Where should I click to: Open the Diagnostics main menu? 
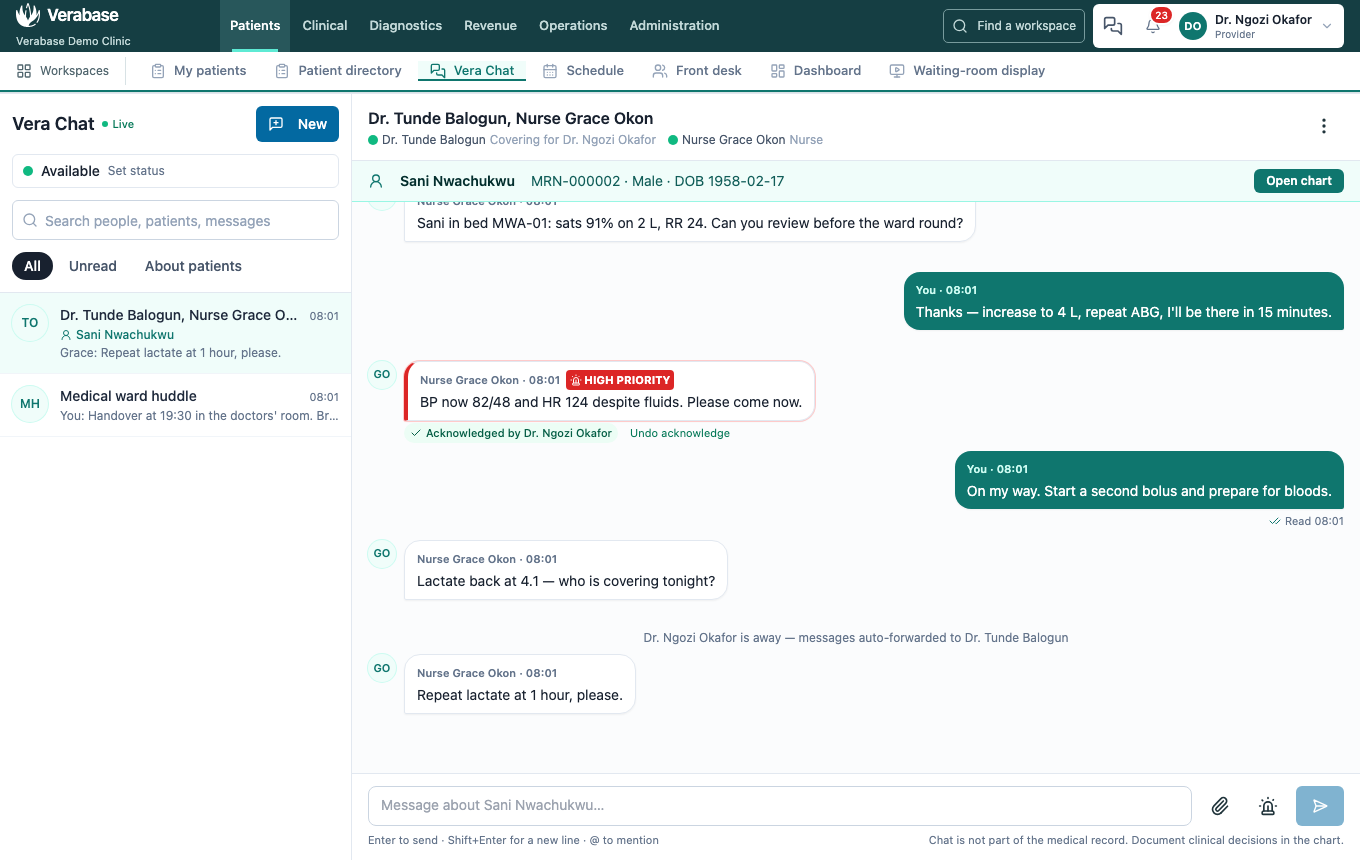[x=405, y=26]
